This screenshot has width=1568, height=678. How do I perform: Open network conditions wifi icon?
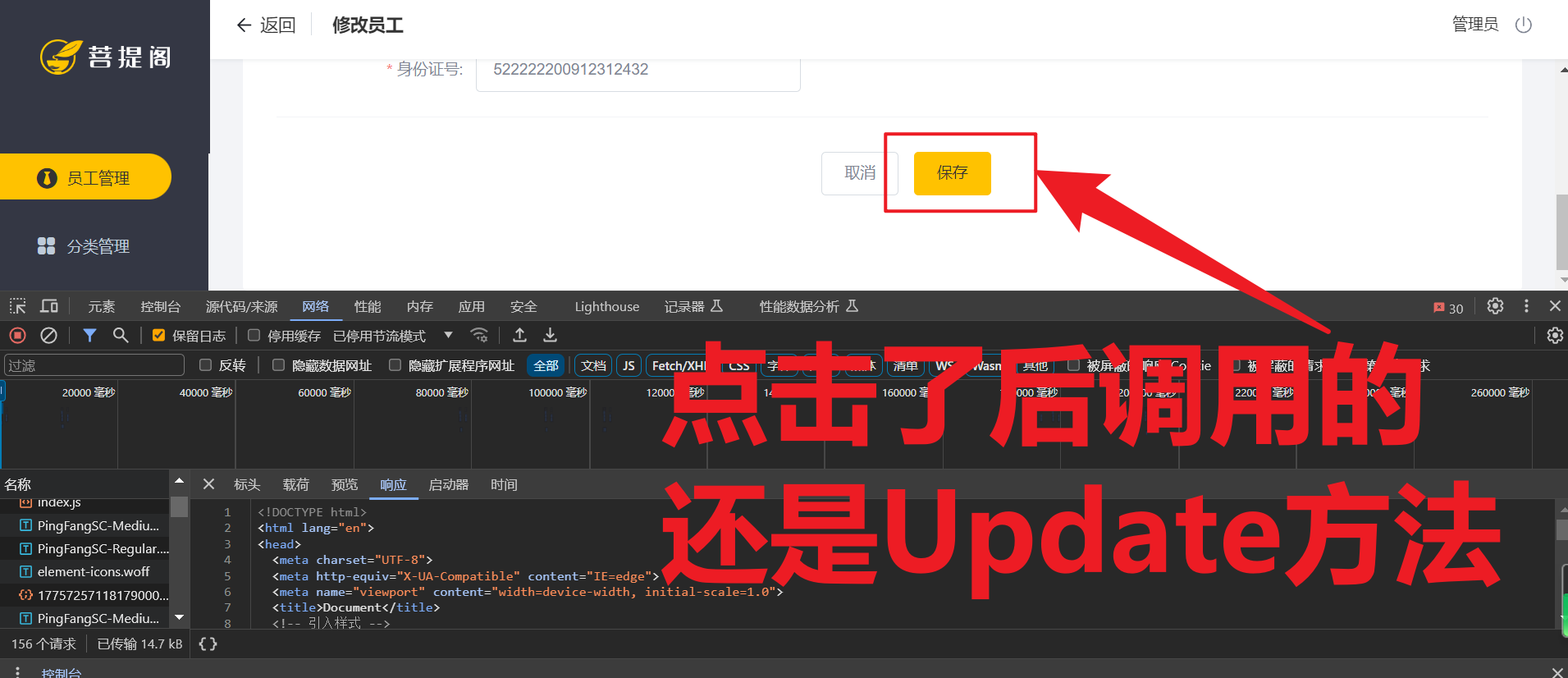(479, 335)
